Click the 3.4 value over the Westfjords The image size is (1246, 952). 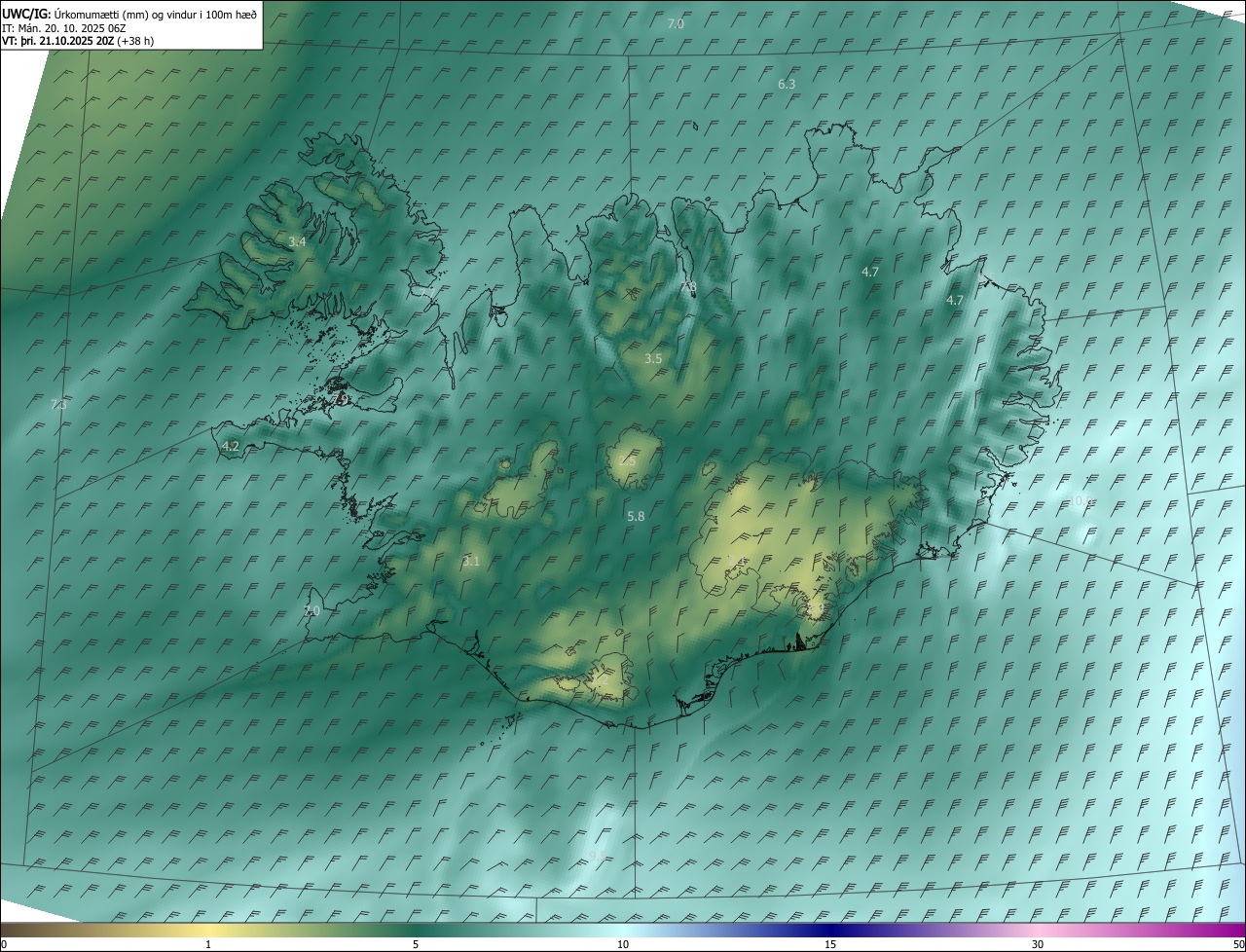[x=297, y=241]
